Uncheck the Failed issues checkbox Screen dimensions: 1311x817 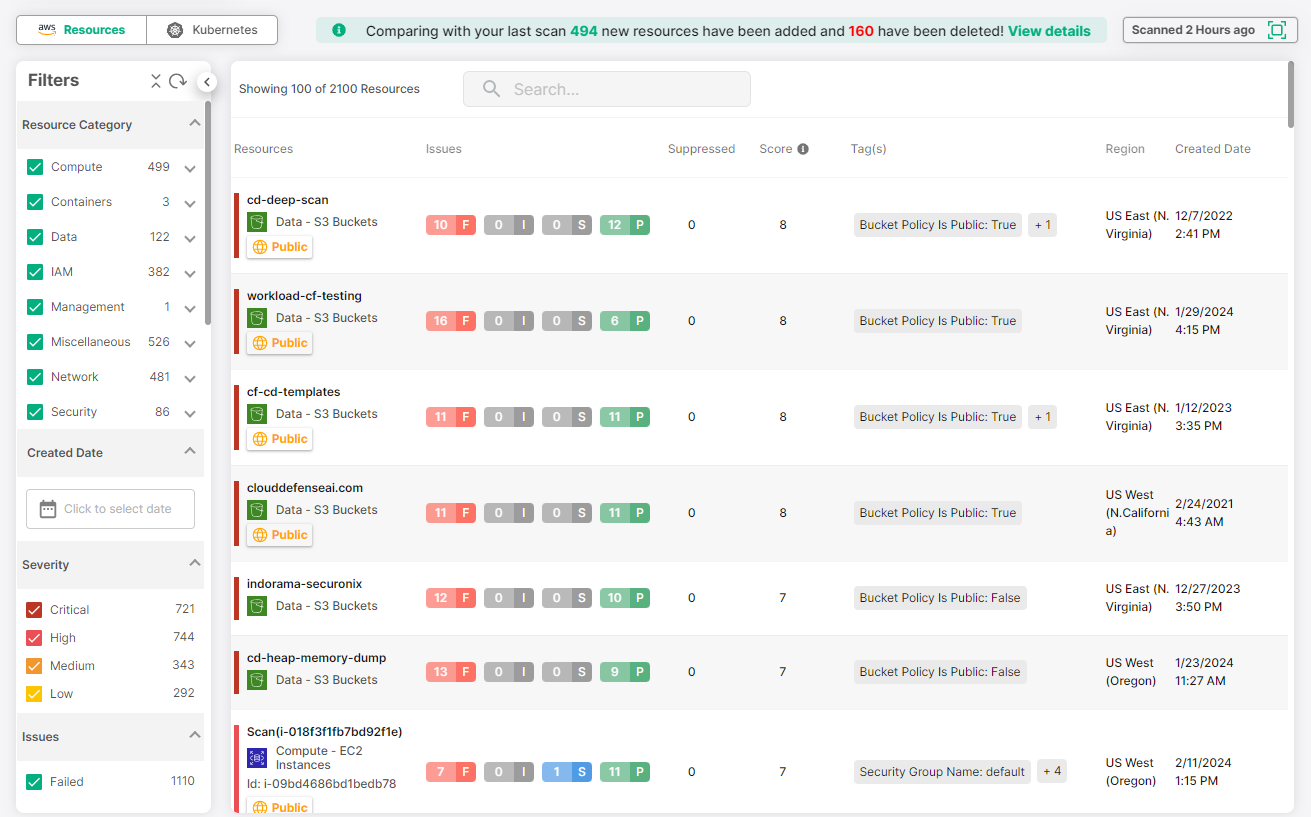[35, 782]
